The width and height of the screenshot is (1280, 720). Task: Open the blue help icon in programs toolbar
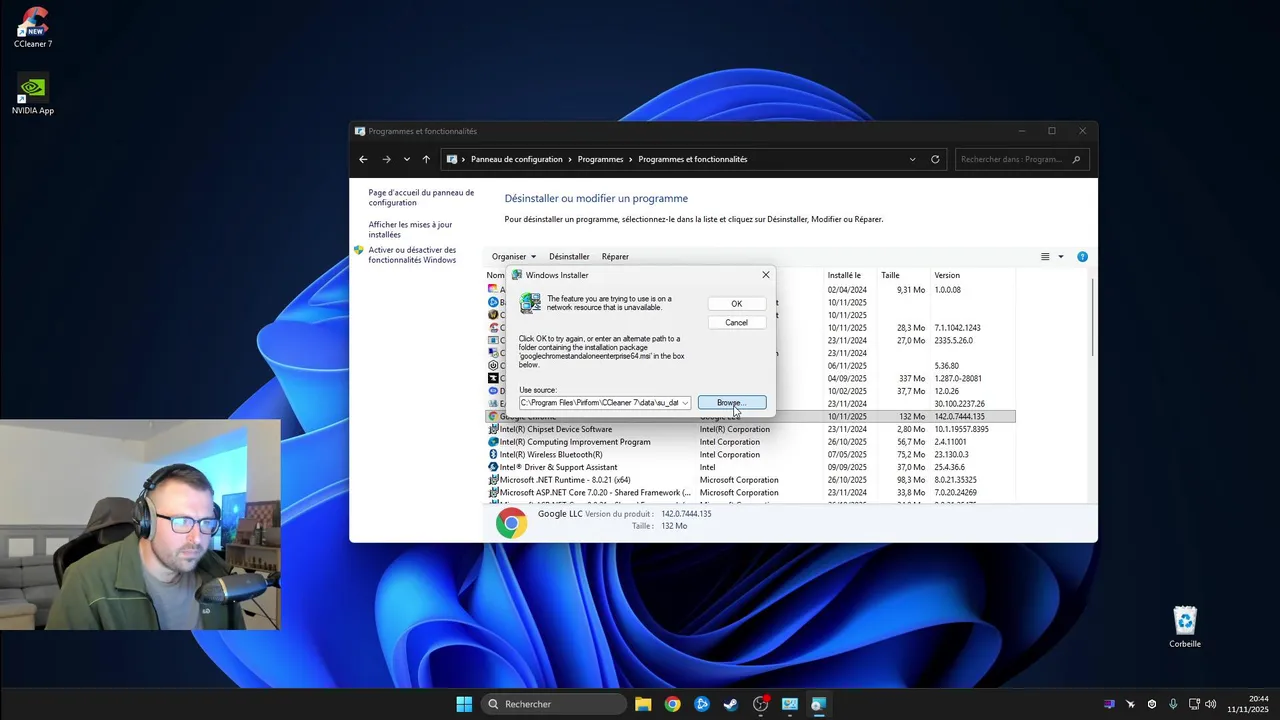click(1082, 257)
